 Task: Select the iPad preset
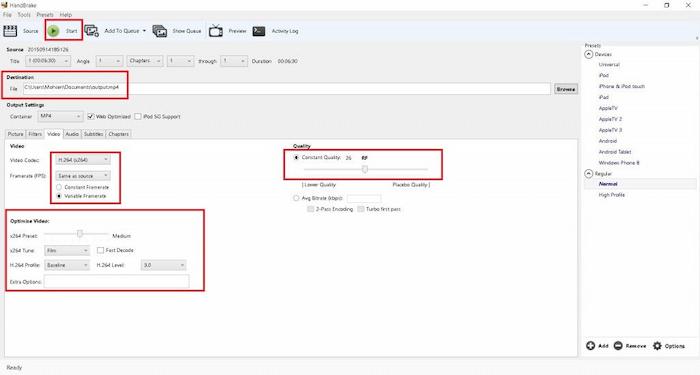pyautogui.click(x=604, y=97)
